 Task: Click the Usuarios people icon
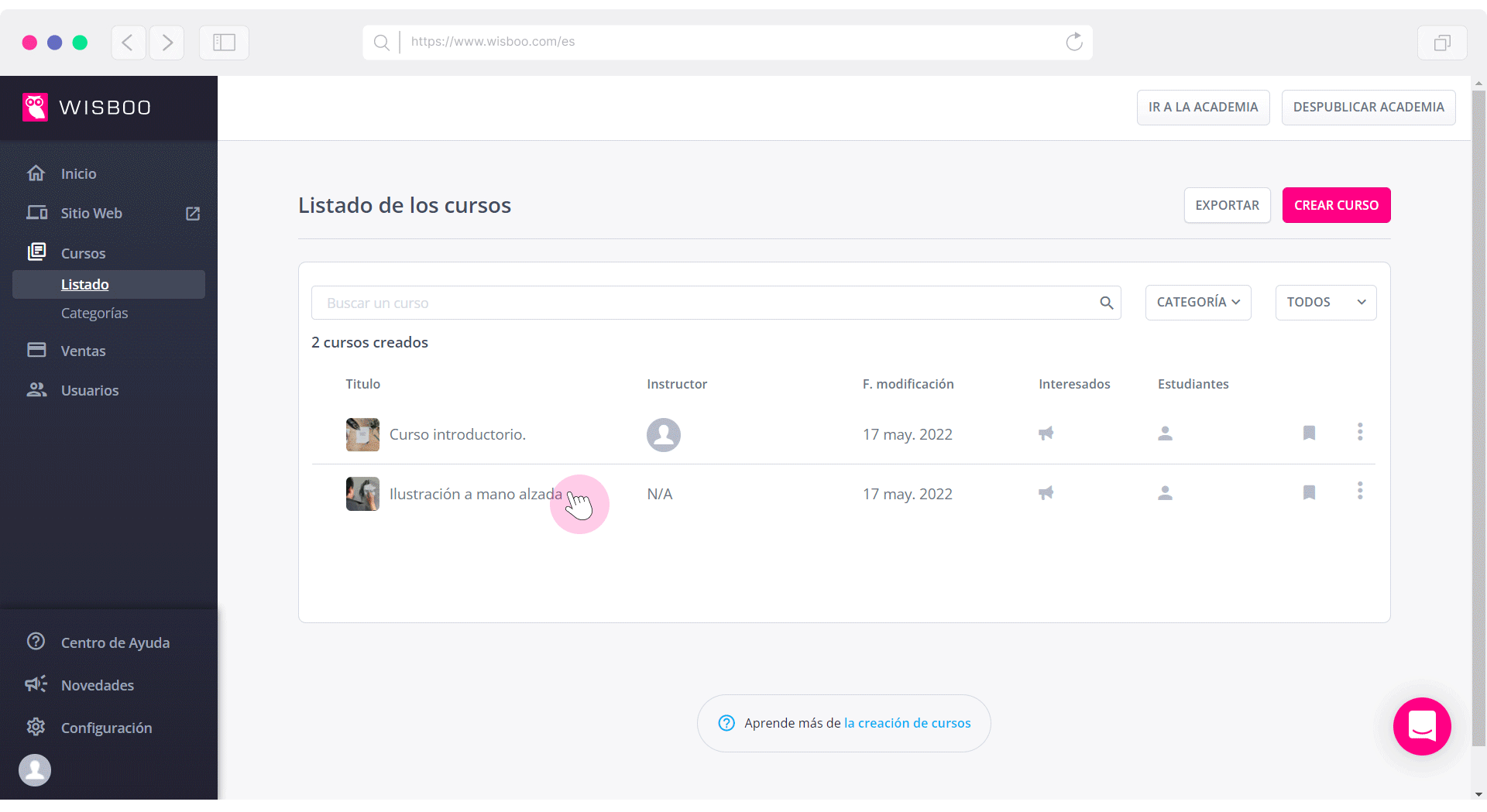click(36, 389)
